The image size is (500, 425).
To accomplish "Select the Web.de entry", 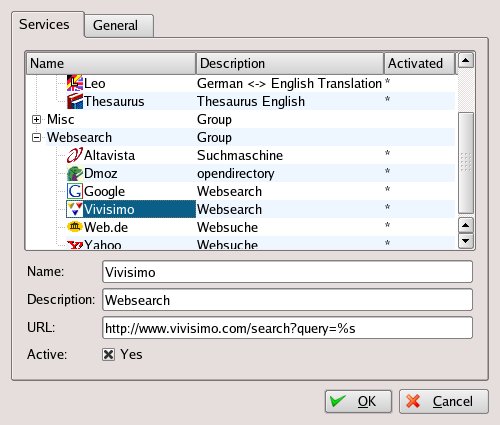I will point(106,227).
